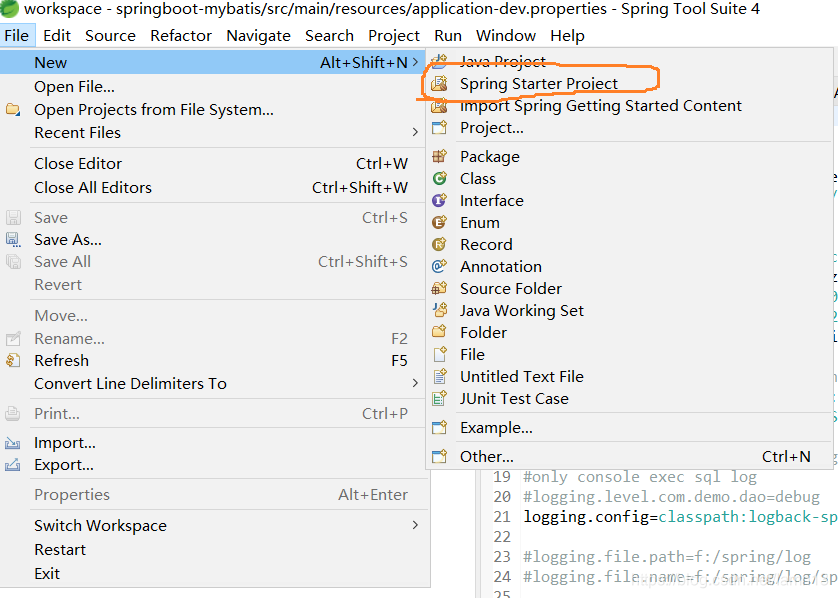Screen dimensions: 838x598
Task: Open the Navigate menu
Action: [258, 35]
